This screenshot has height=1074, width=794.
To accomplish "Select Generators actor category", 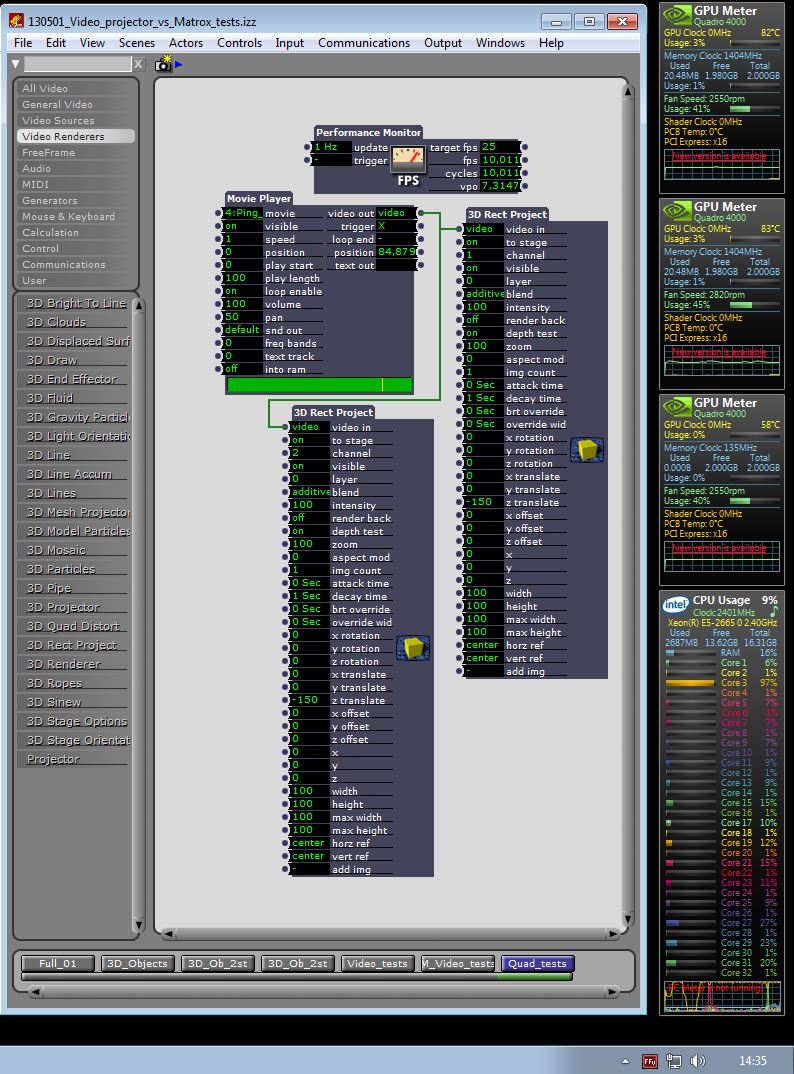I will click(75, 200).
